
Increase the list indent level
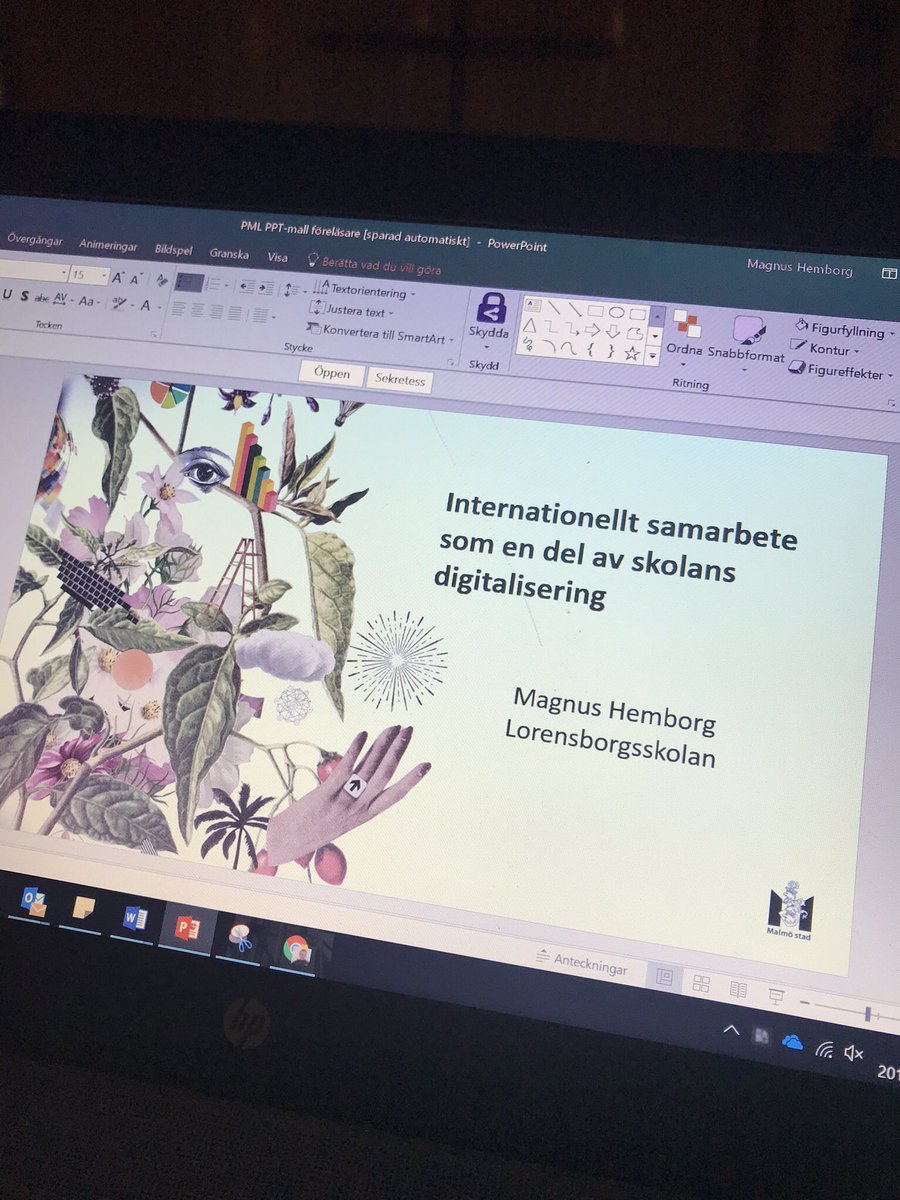click(266, 287)
